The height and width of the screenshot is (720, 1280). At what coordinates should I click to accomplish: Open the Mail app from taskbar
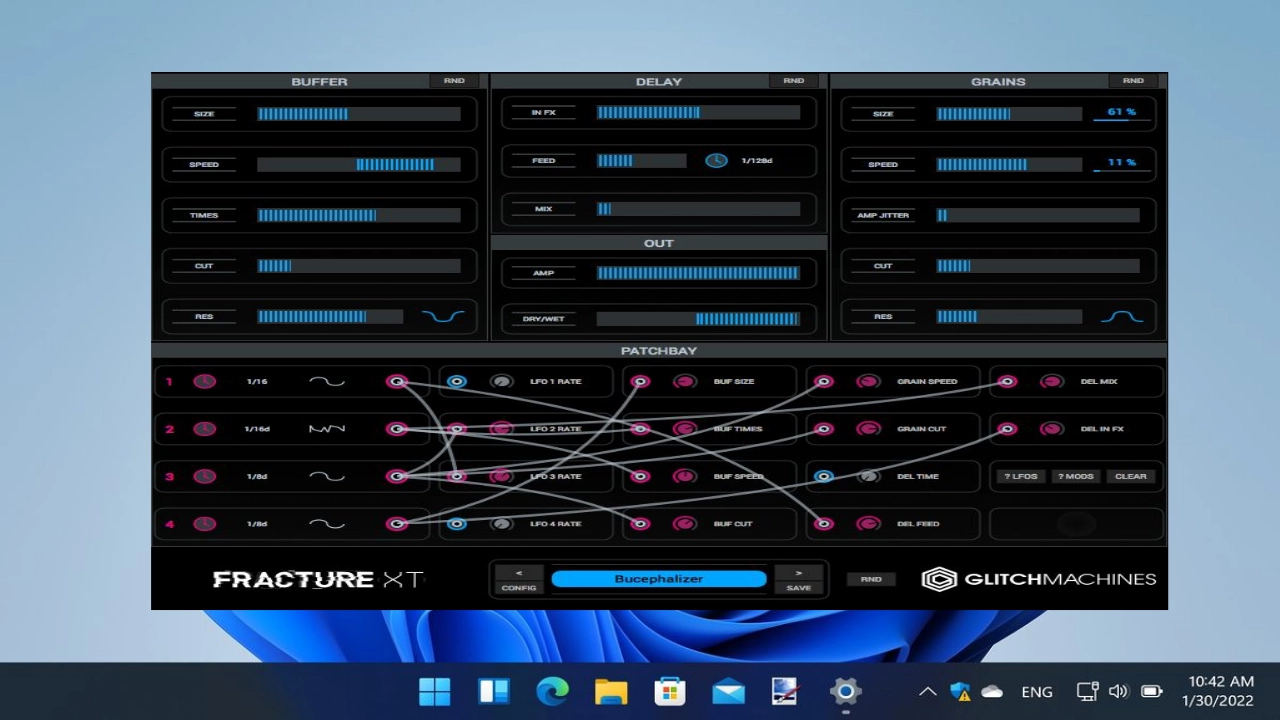click(728, 691)
